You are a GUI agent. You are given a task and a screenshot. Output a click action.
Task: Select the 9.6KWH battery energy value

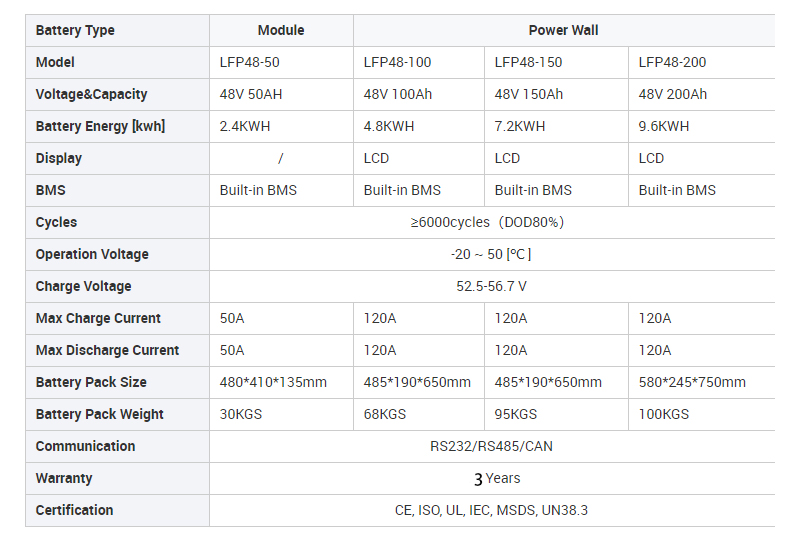point(664,126)
